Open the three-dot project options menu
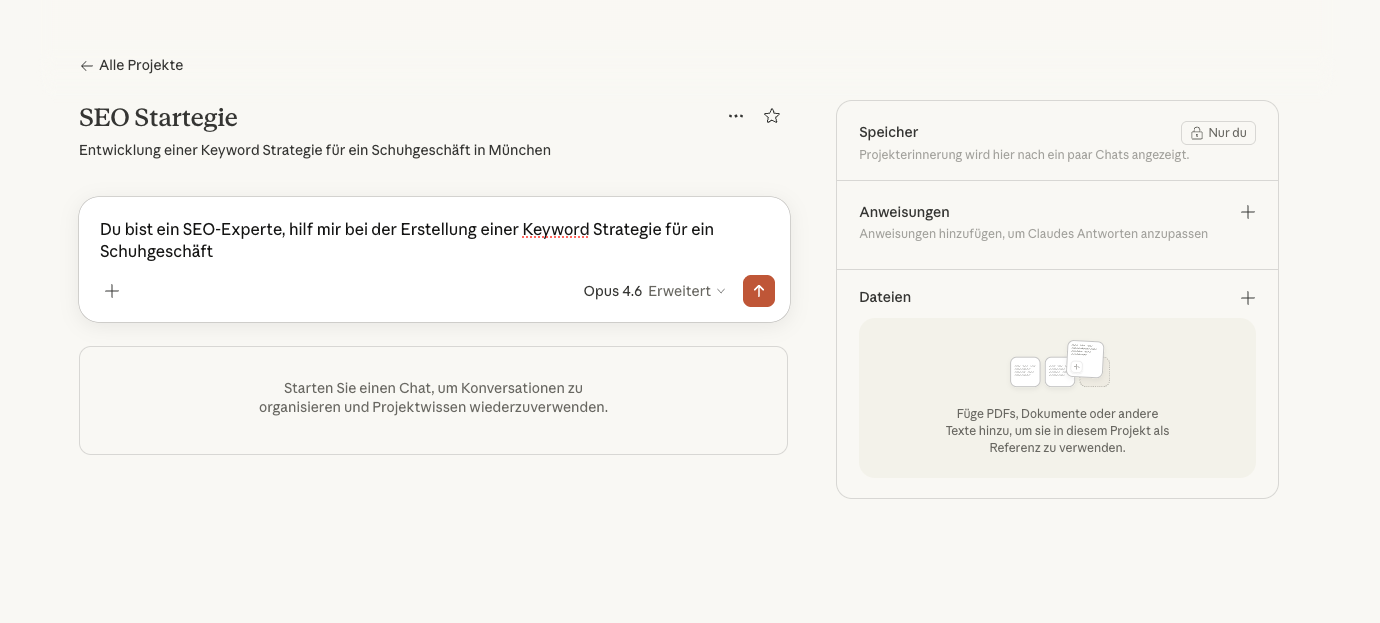1380x623 pixels. coord(736,116)
